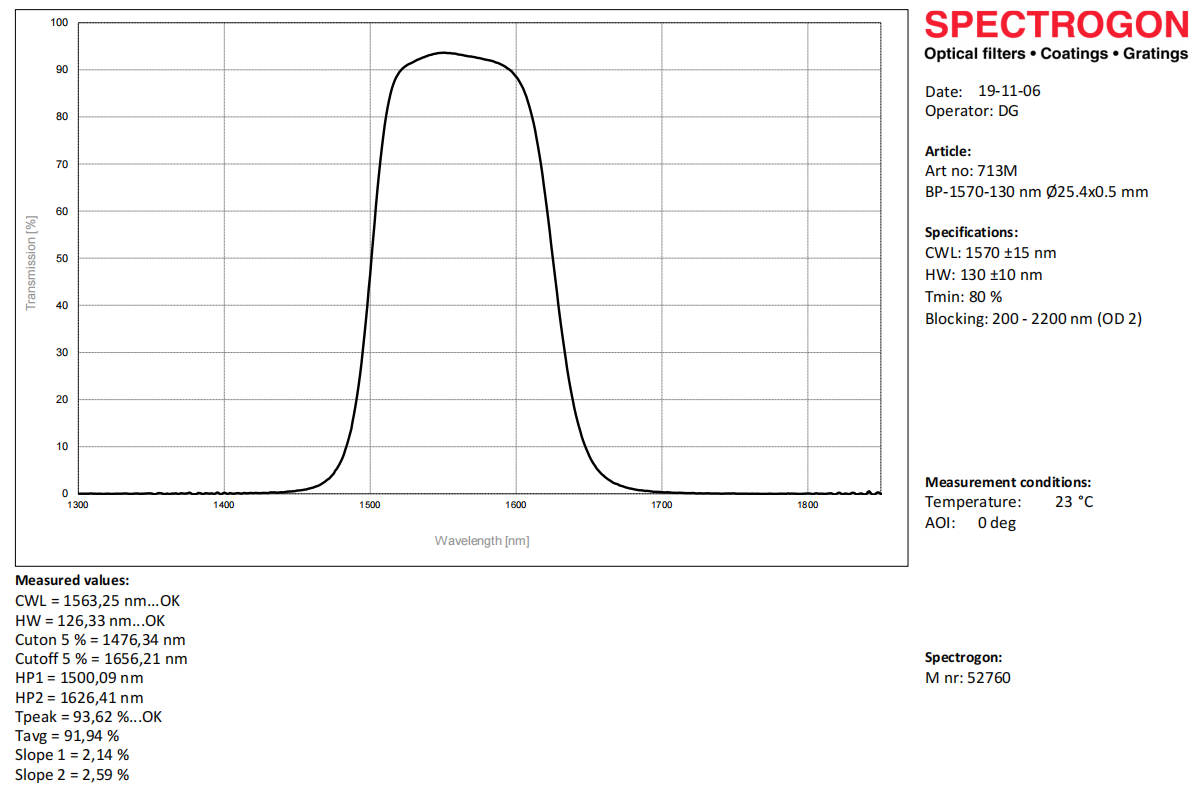The height and width of the screenshot is (793, 1204).
Task: Click the Temperature 23 °C value
Action: click(x=1074, y=502)
